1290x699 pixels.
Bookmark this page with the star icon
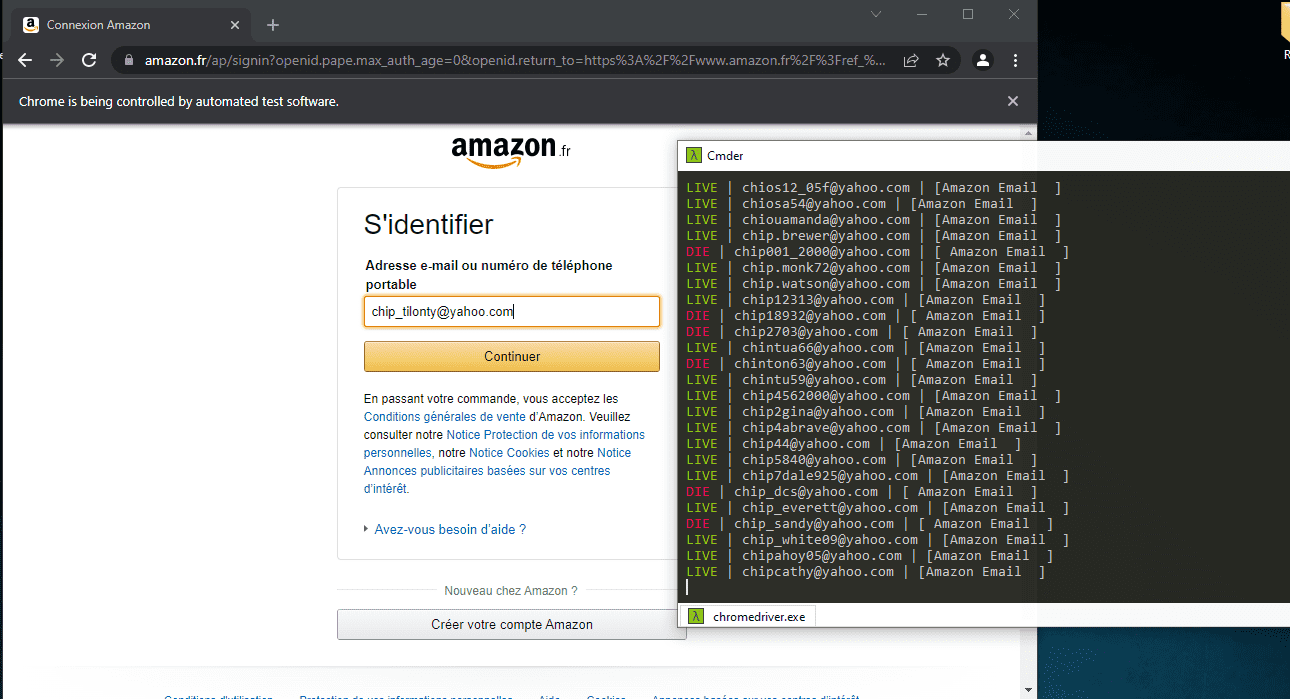click(x=942, y=60)
